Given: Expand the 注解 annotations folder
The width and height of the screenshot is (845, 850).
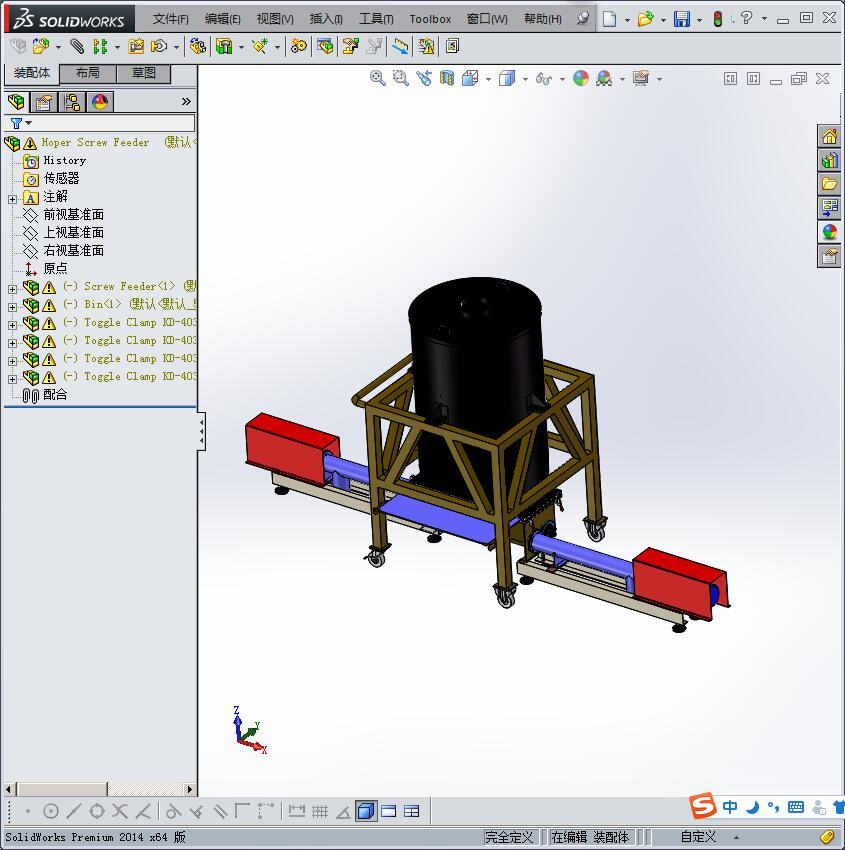Looking at the screenshot, I should tap(12, 199).
